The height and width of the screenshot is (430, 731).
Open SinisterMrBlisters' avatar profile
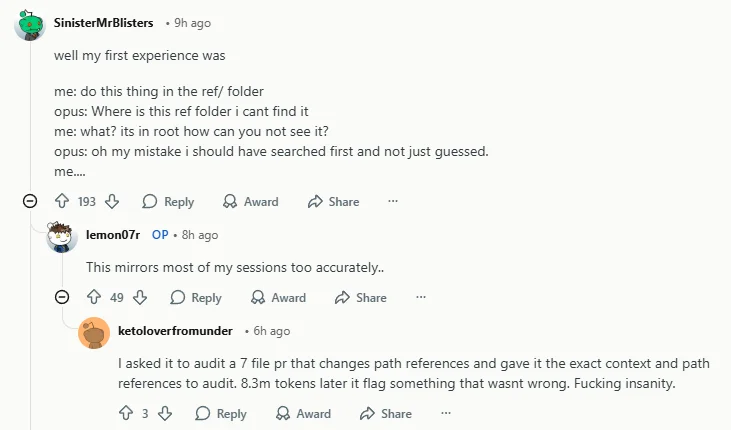[x=30, y=24]
